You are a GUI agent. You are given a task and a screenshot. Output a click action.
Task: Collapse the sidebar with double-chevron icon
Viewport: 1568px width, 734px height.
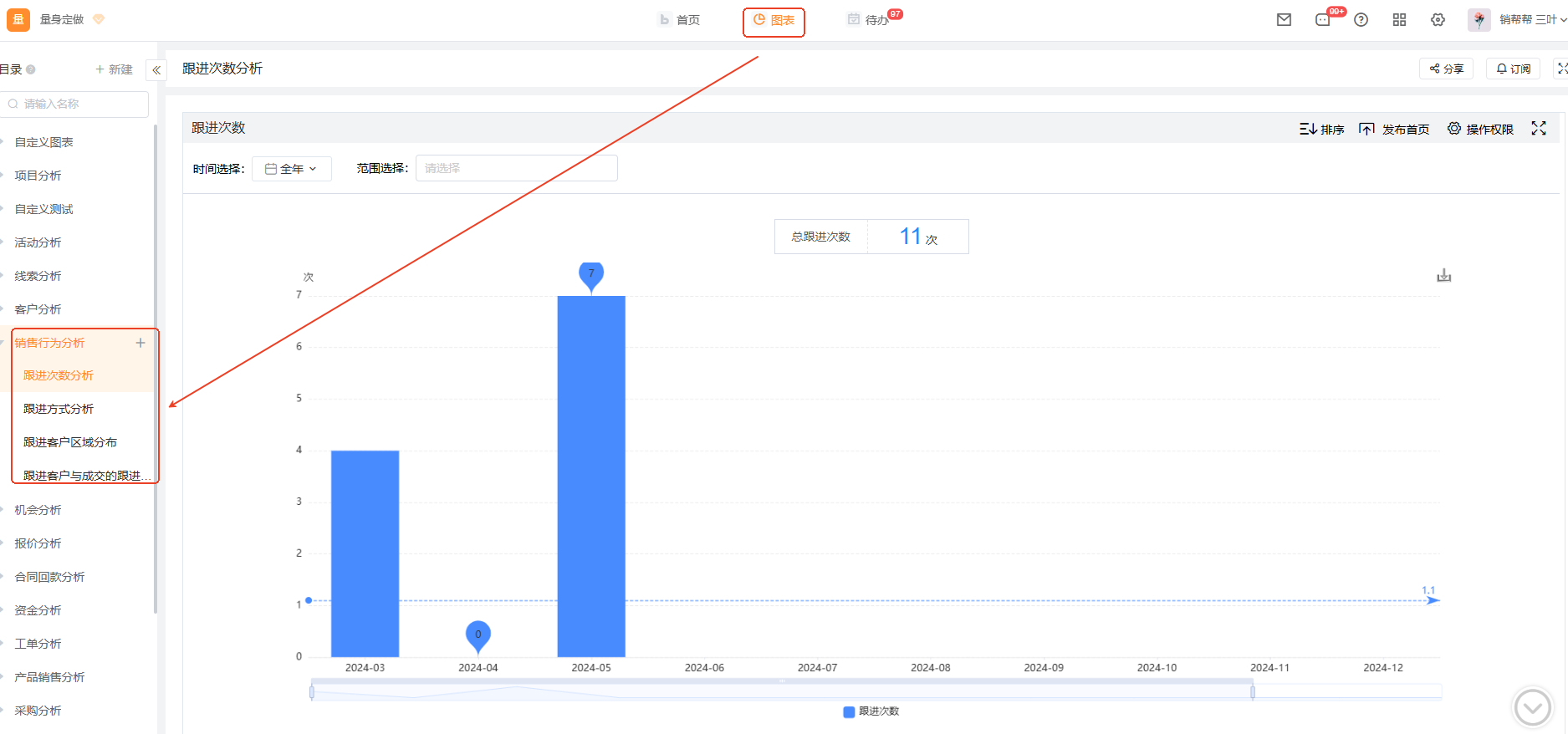(x=156, y=70)
